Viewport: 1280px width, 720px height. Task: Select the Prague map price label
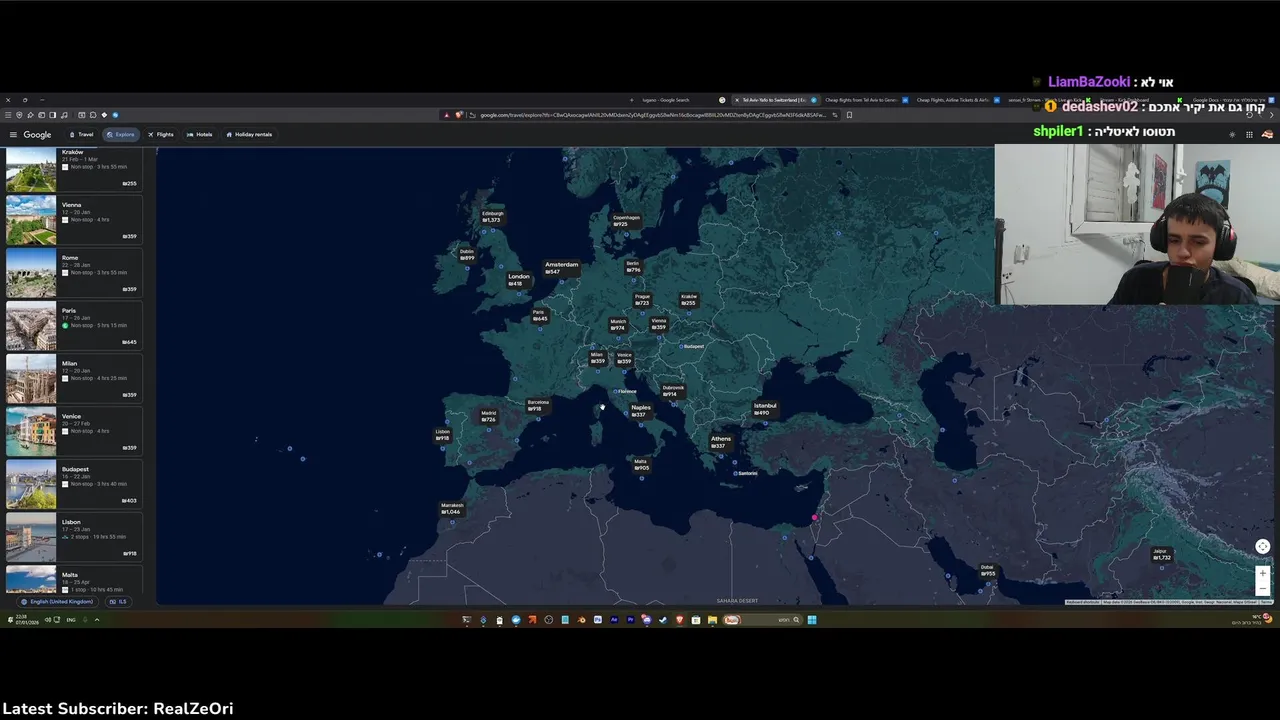coord(642,299)
